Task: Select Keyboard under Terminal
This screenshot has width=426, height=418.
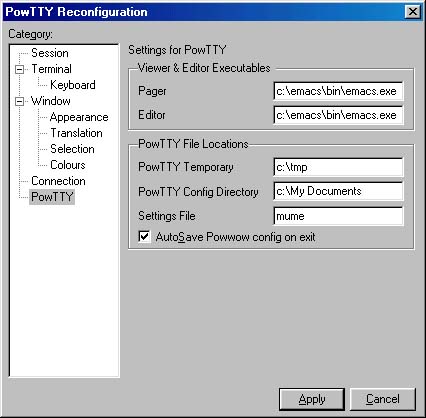Action: (73, 85)
